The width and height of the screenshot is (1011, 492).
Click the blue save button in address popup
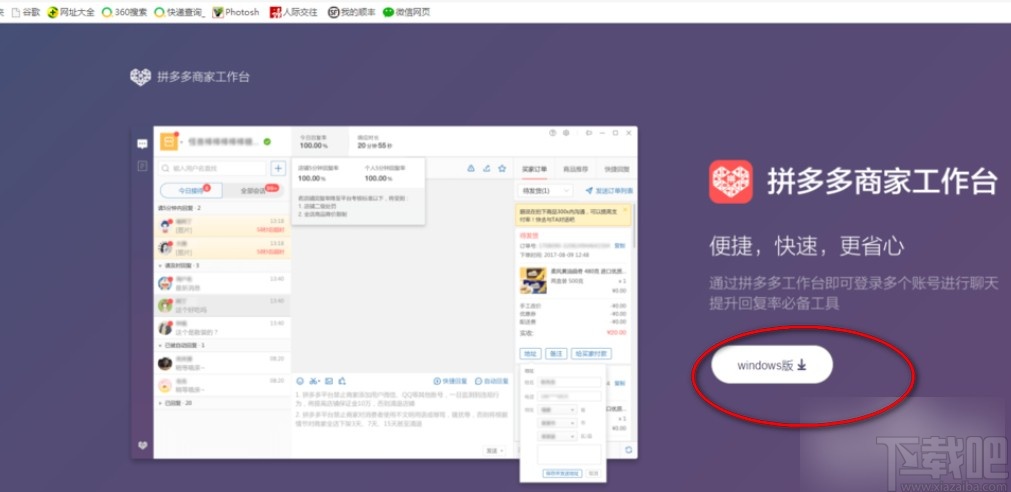click(x=562, y=473)
